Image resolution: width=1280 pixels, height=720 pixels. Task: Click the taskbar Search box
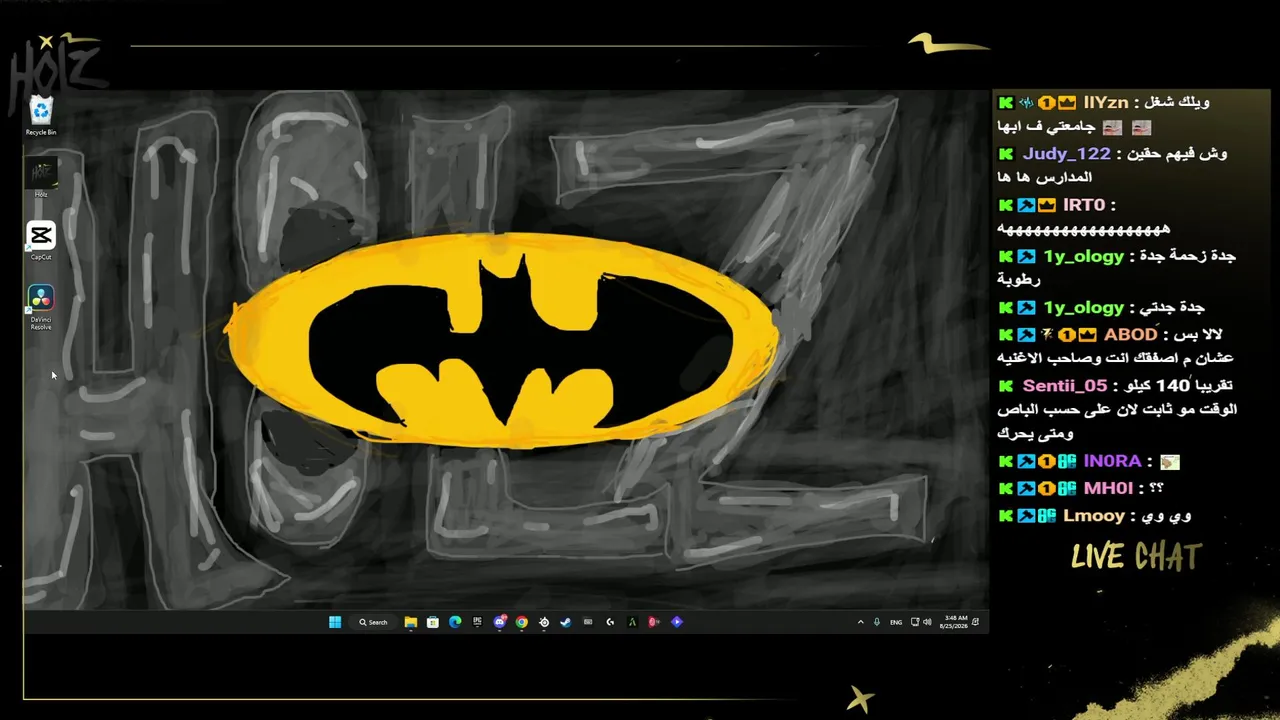373,622
